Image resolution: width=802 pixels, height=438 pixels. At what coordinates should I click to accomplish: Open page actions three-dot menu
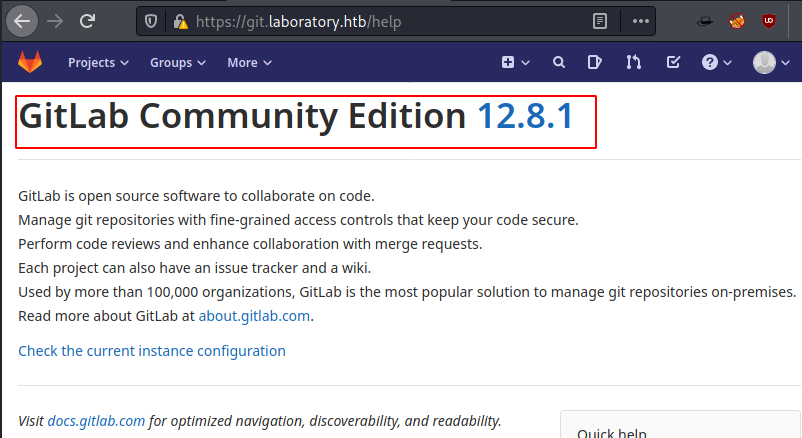coord(640,21)
